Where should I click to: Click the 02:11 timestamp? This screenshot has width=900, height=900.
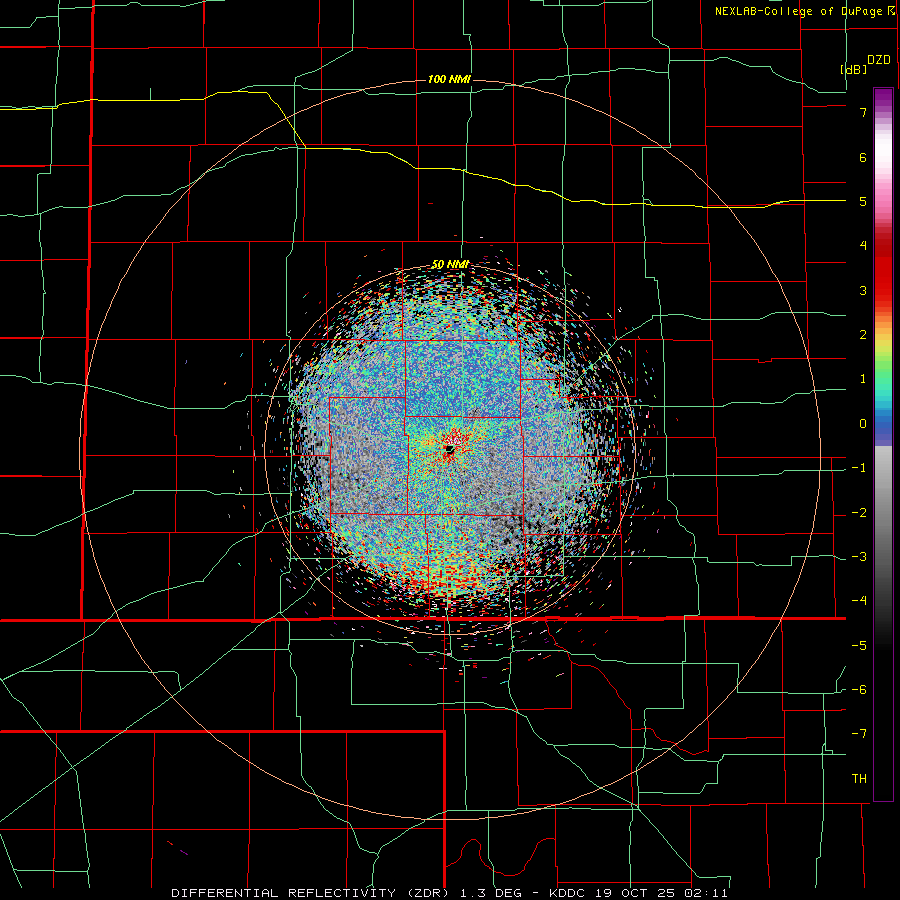tap(707, 893)
